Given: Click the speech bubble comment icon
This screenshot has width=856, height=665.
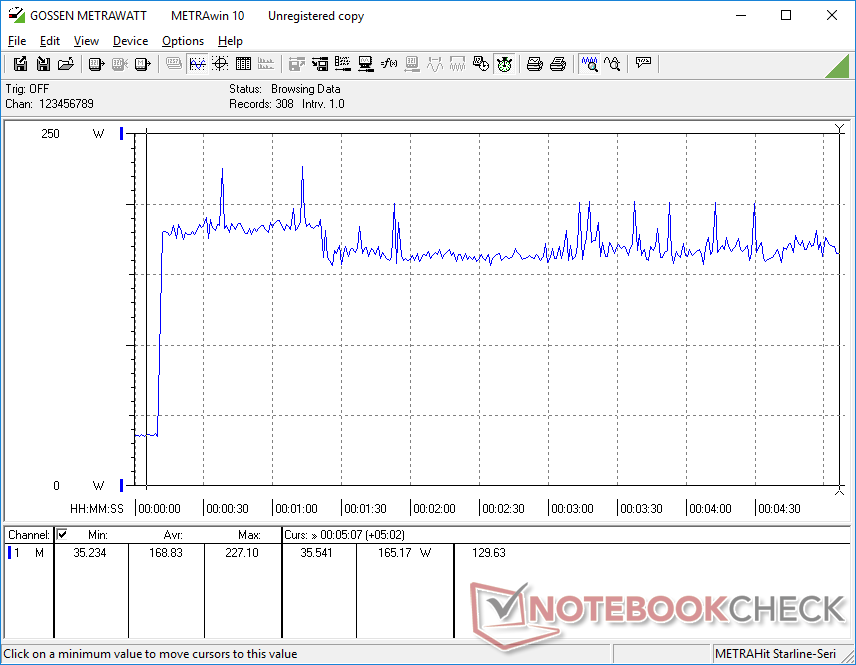Looking at the screenshot, I should (643, 64).
